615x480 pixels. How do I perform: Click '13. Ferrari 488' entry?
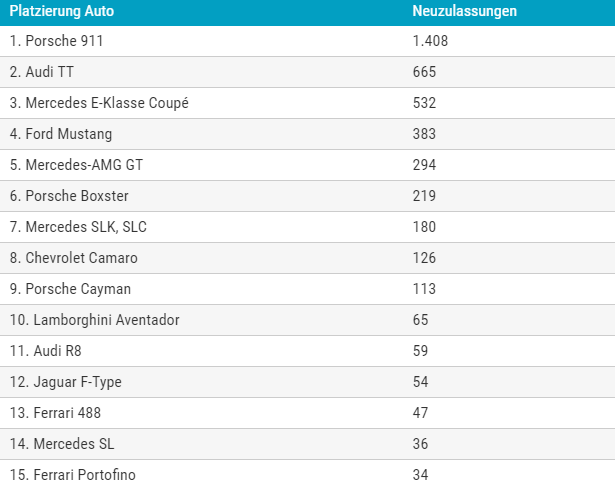(x=55, y=413)
